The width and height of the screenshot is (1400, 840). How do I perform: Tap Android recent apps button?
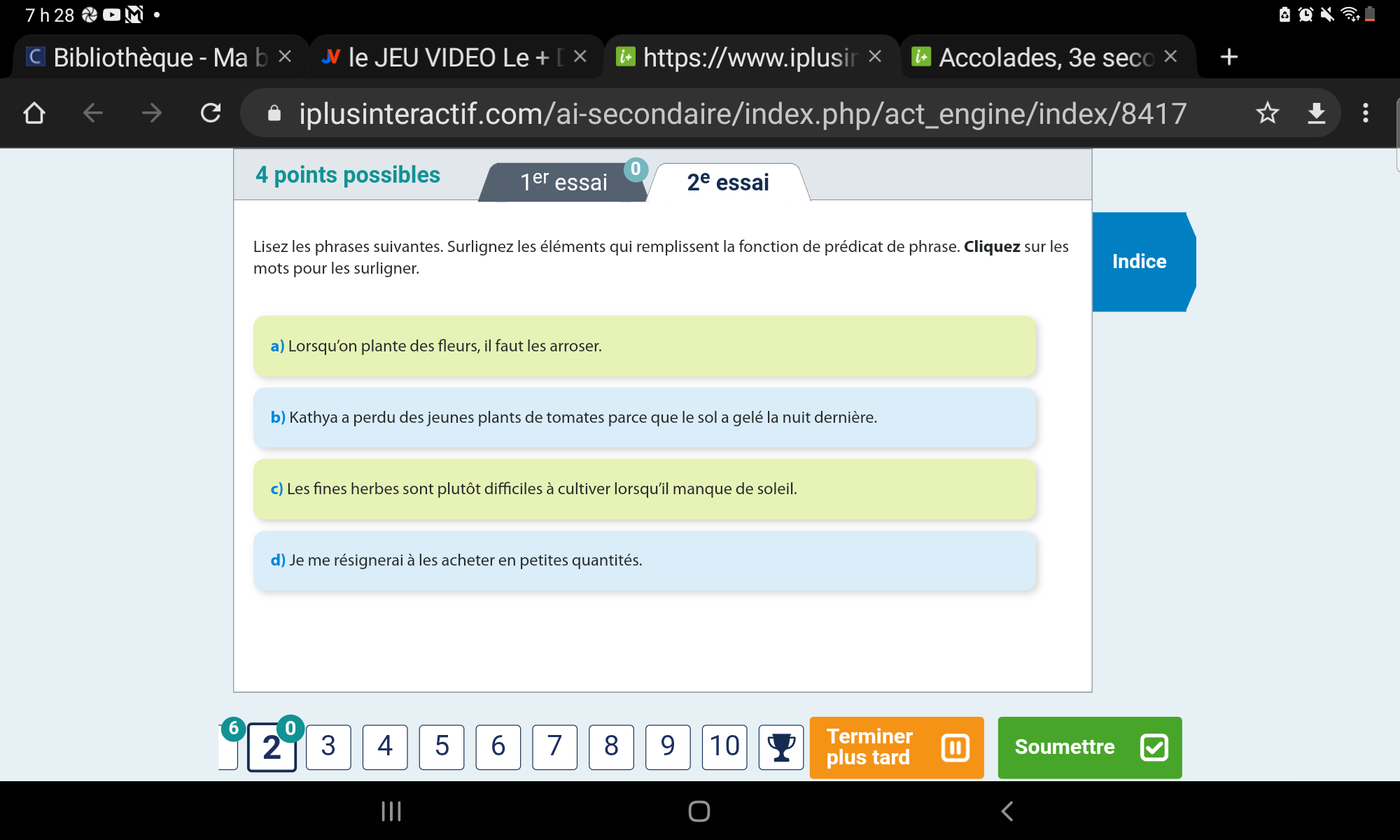click(391, 811)
